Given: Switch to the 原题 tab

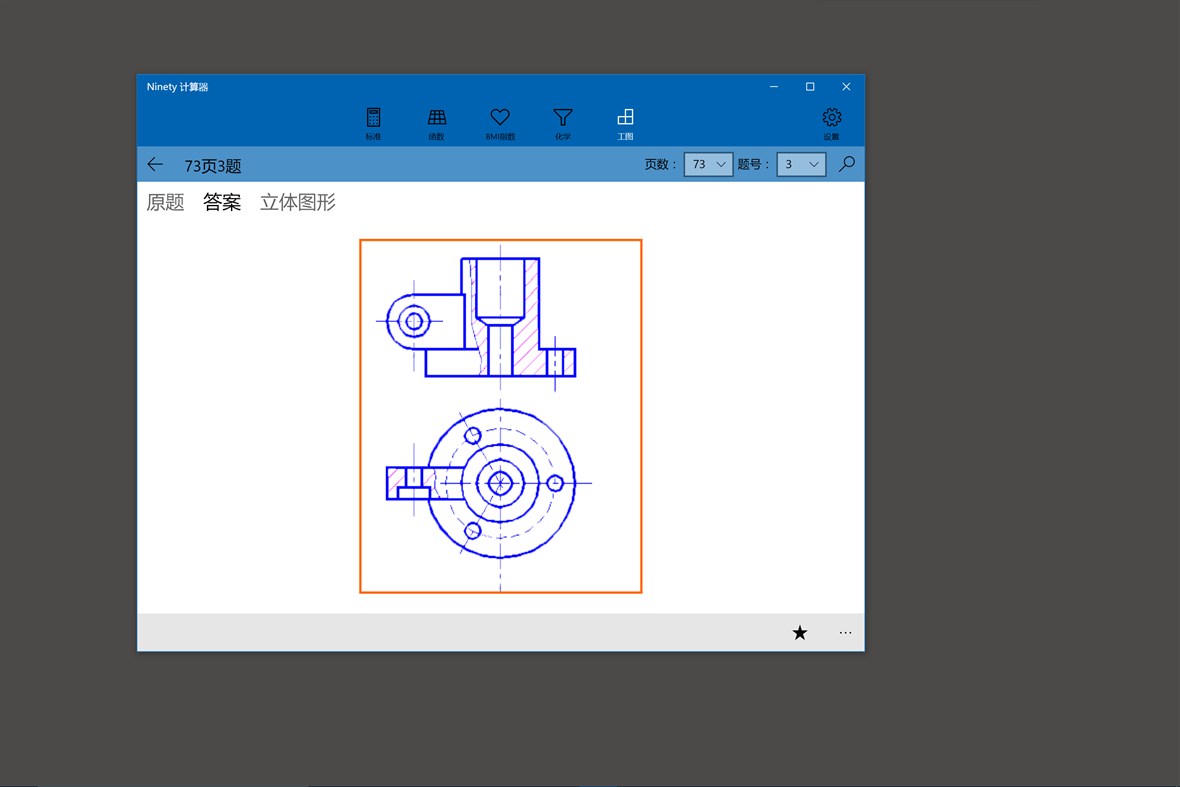Looking at the screenshot, I should tap(165, 202).
